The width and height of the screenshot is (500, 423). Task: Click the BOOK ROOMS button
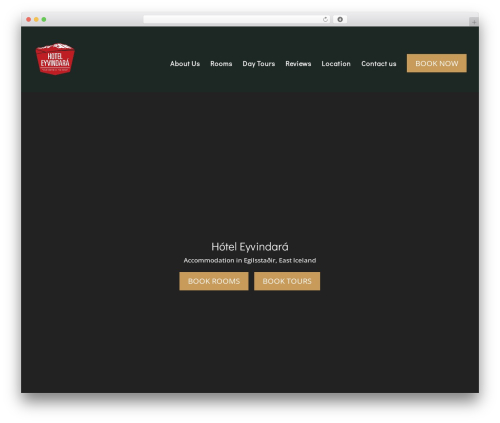pyautogui.click(x=214, y=281)
